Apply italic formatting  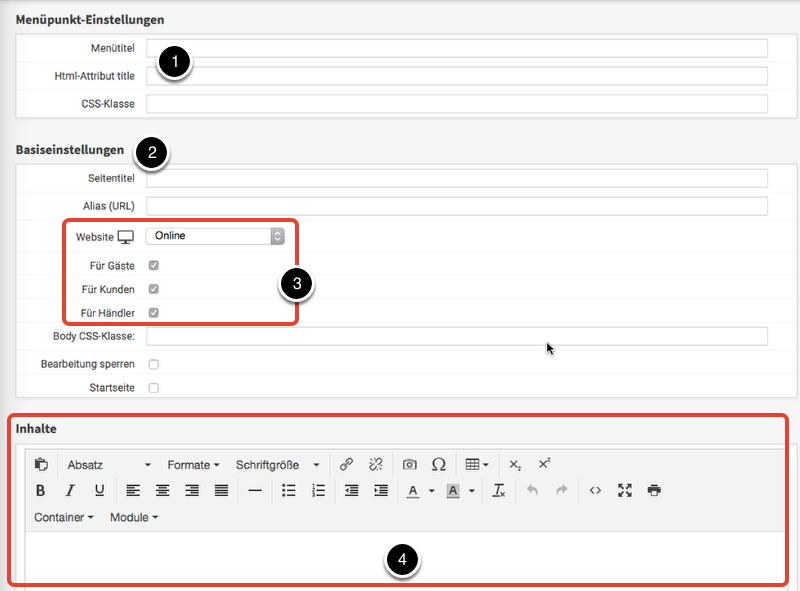pos(70,490)
